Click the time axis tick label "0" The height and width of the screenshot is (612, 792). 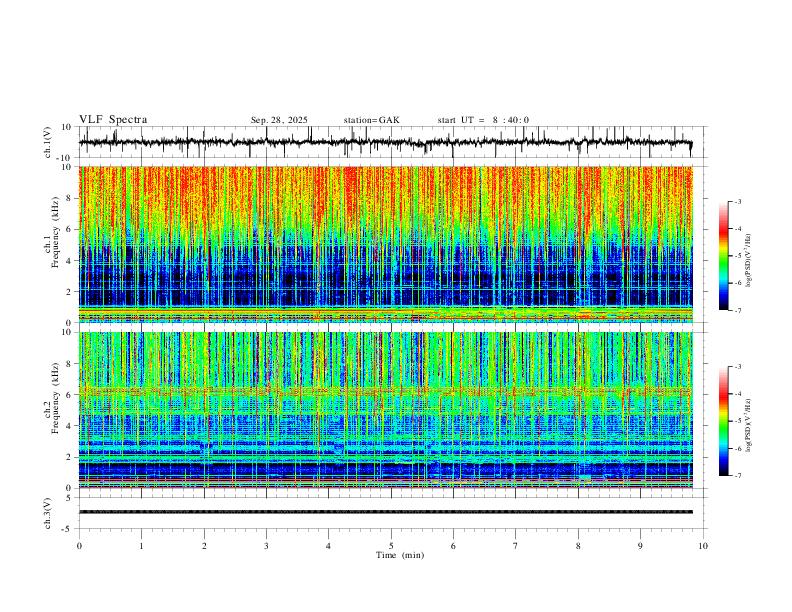pos(79,546)
